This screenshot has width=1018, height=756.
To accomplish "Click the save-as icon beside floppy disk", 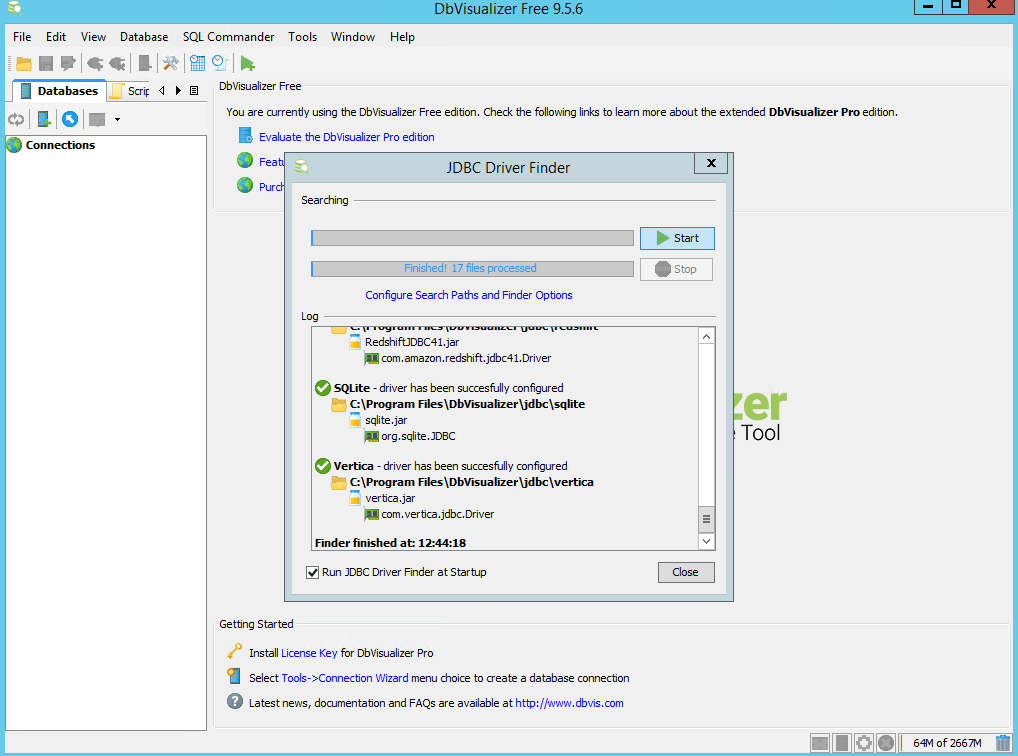I will (68, 63).
